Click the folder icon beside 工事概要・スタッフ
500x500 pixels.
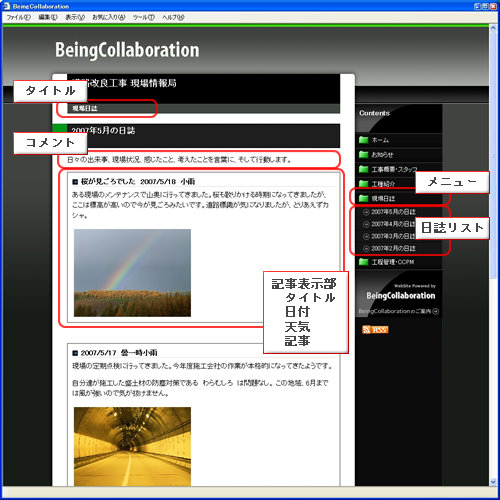click(364, 169)
